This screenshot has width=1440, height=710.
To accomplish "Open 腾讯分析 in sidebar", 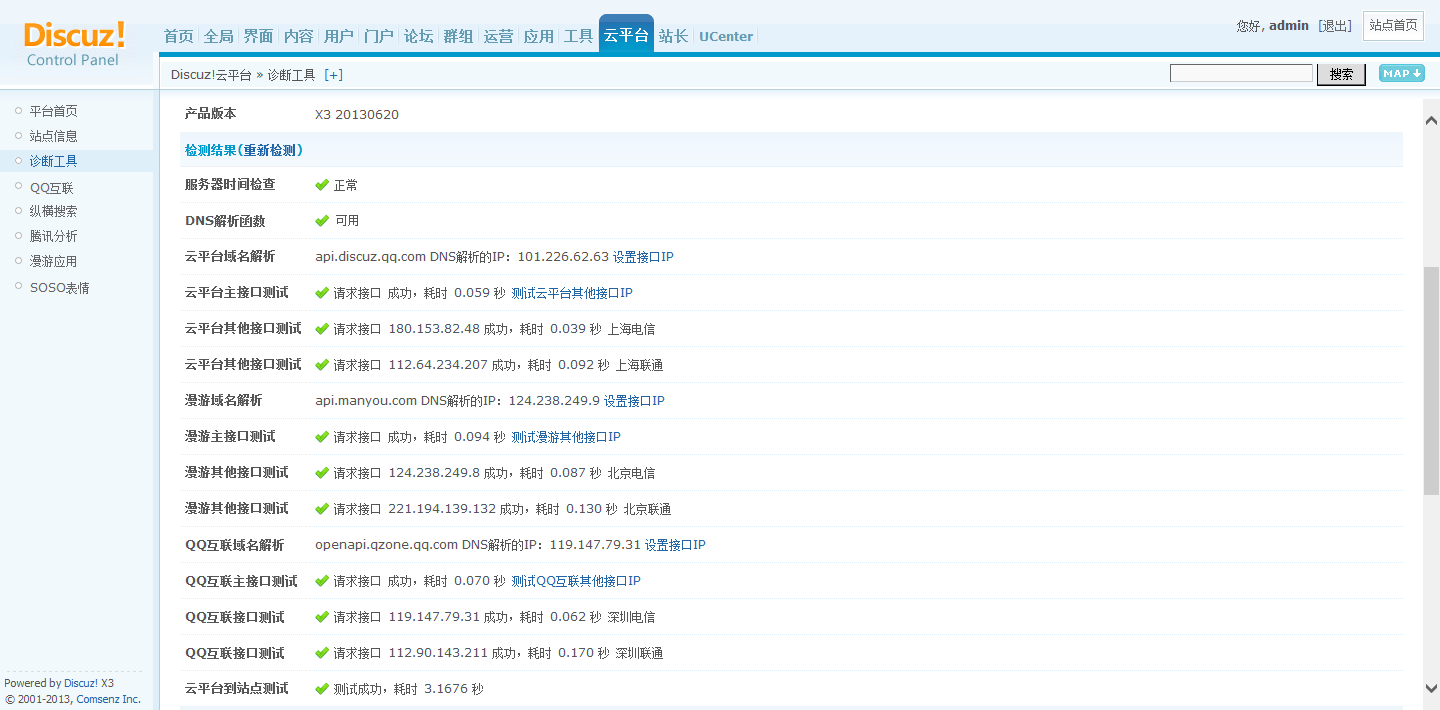I will (53, 236).
